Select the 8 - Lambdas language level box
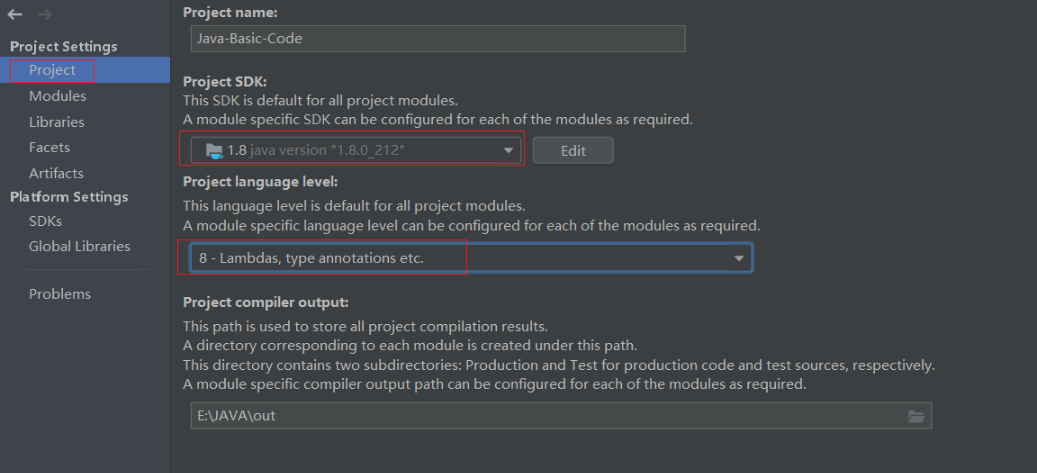This screenshot has height=473, width=1037. tap(325, 258)
